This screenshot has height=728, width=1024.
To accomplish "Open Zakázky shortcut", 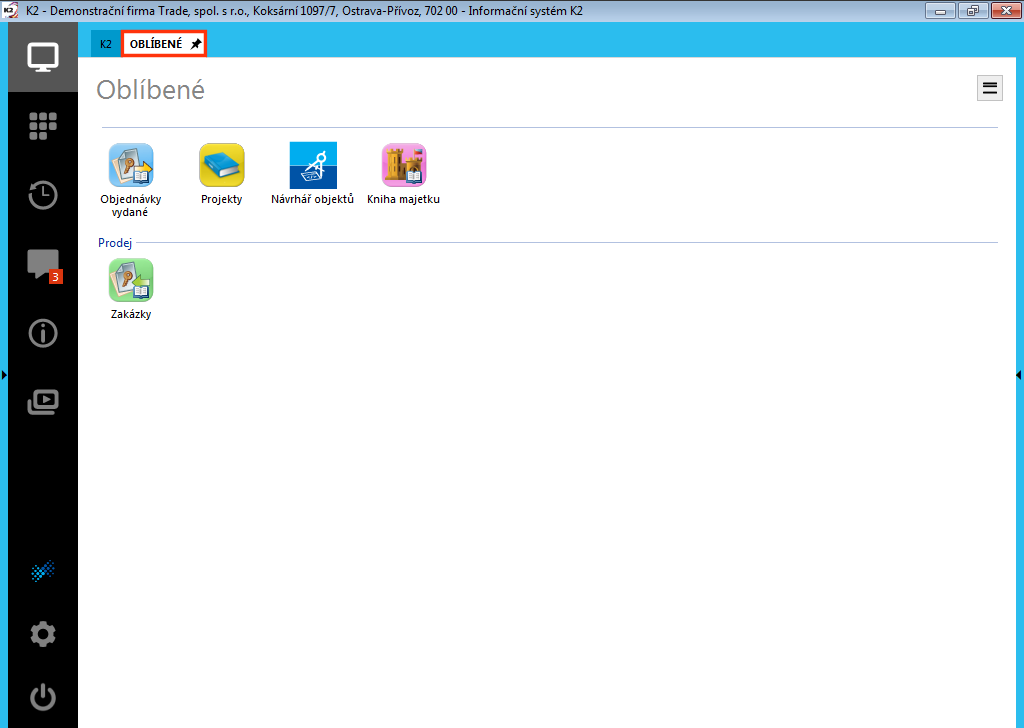I will point(131,289).
